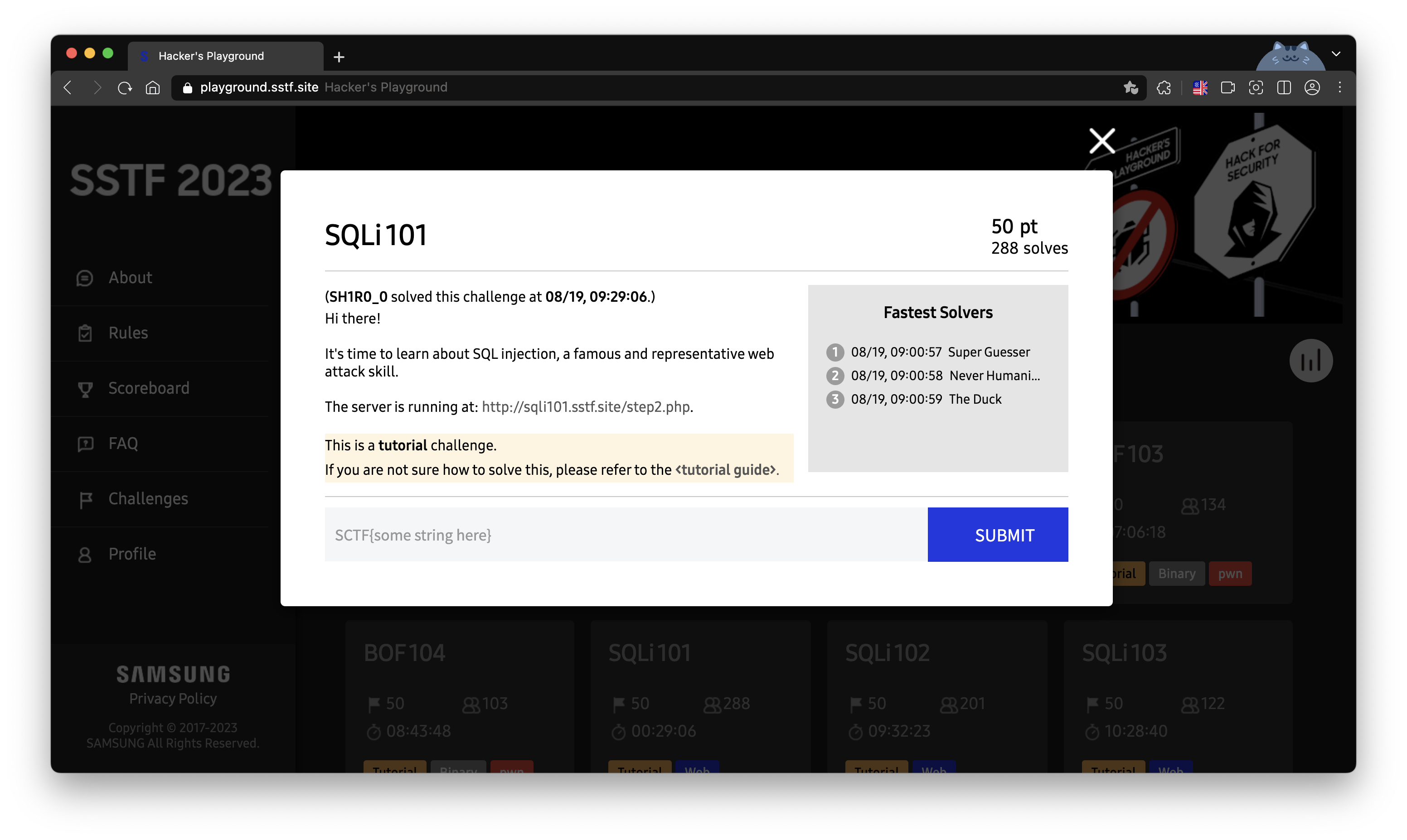Screen dimensions: 1407x840
Task: Open the extensions puzzle icon
Action: 1164,88
